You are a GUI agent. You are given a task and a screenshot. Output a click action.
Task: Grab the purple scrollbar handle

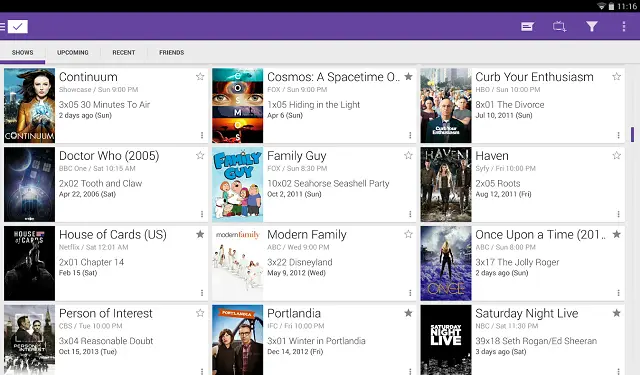coord(632,135)
